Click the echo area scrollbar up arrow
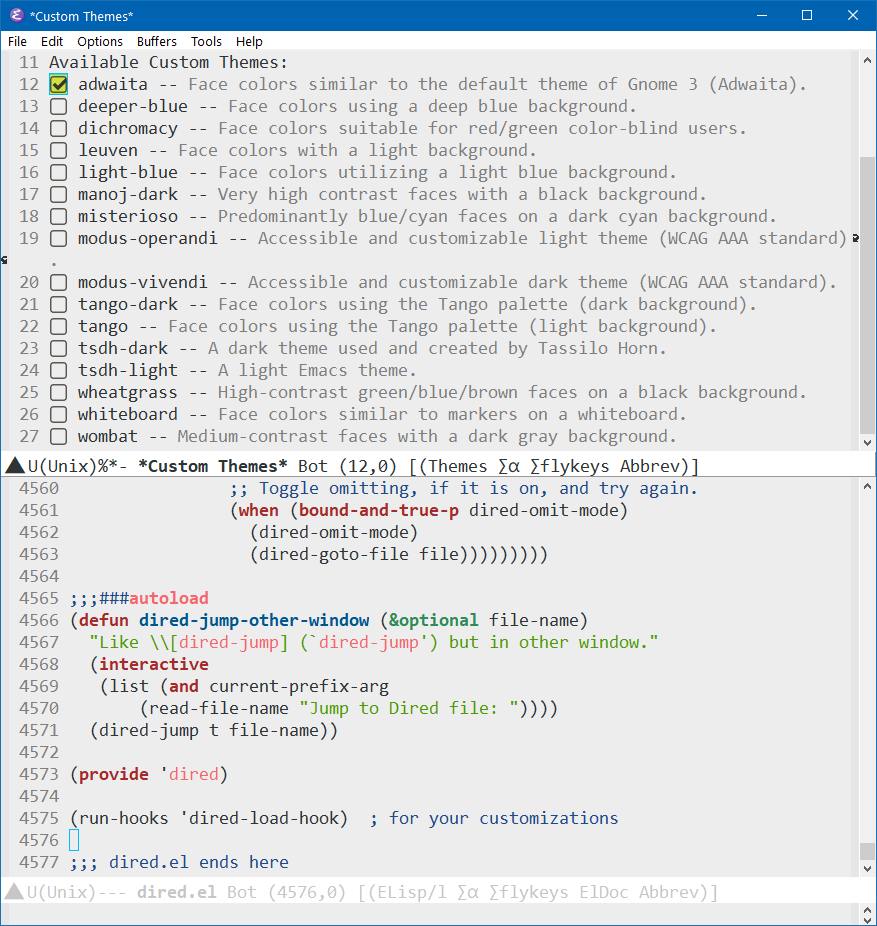877x926 pixels. click(x=867, y=910)
